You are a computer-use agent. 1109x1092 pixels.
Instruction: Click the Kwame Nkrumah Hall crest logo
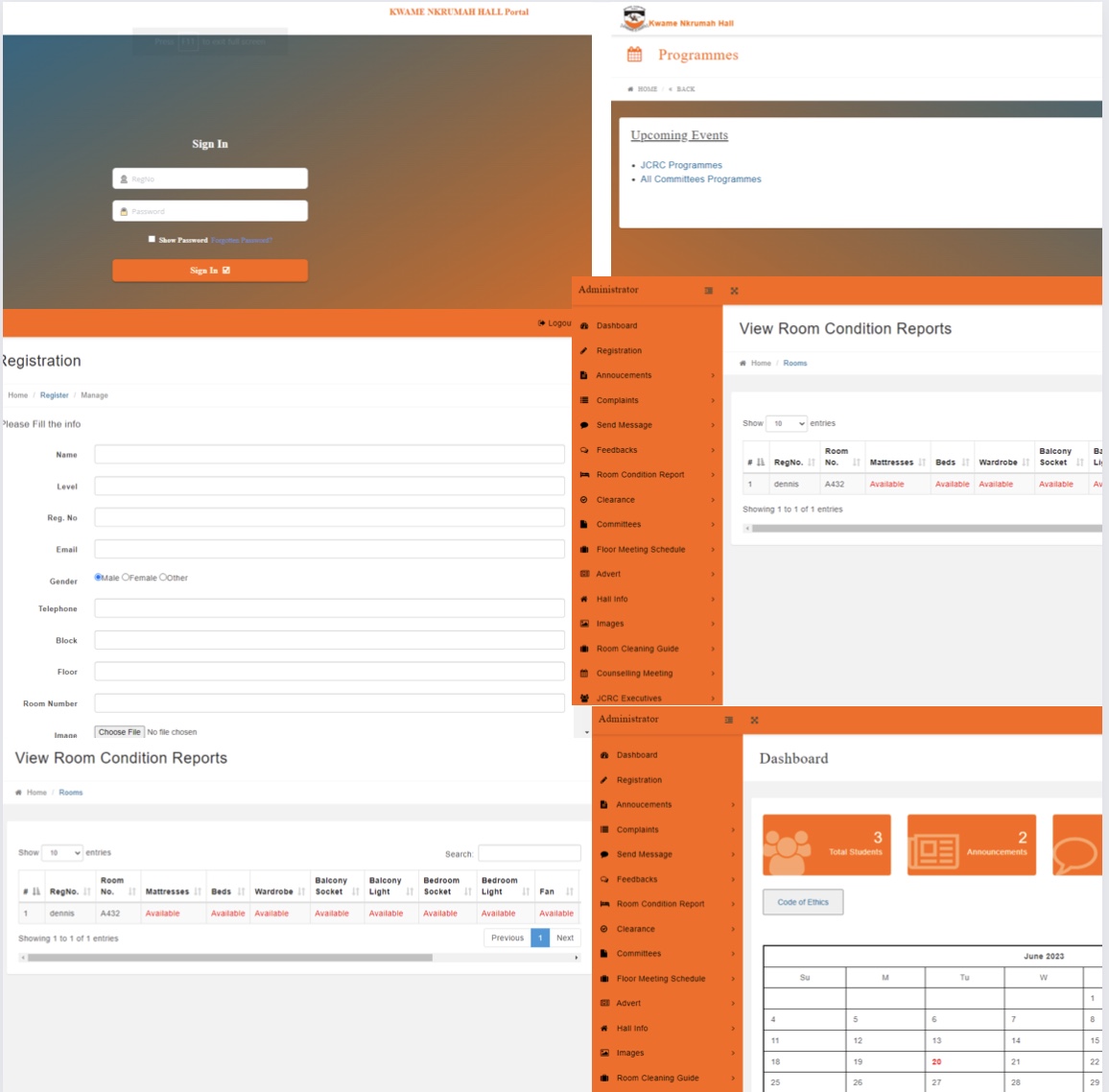(634, 18)
